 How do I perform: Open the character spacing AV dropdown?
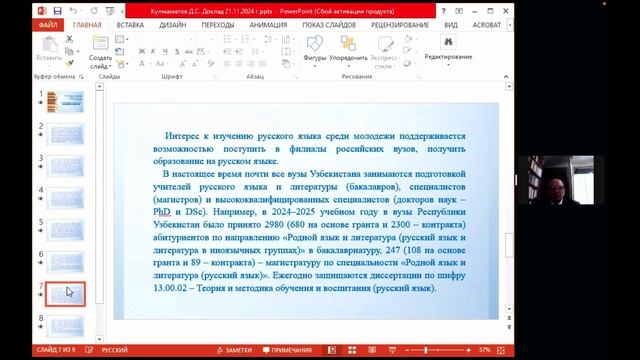click(202, 51)
